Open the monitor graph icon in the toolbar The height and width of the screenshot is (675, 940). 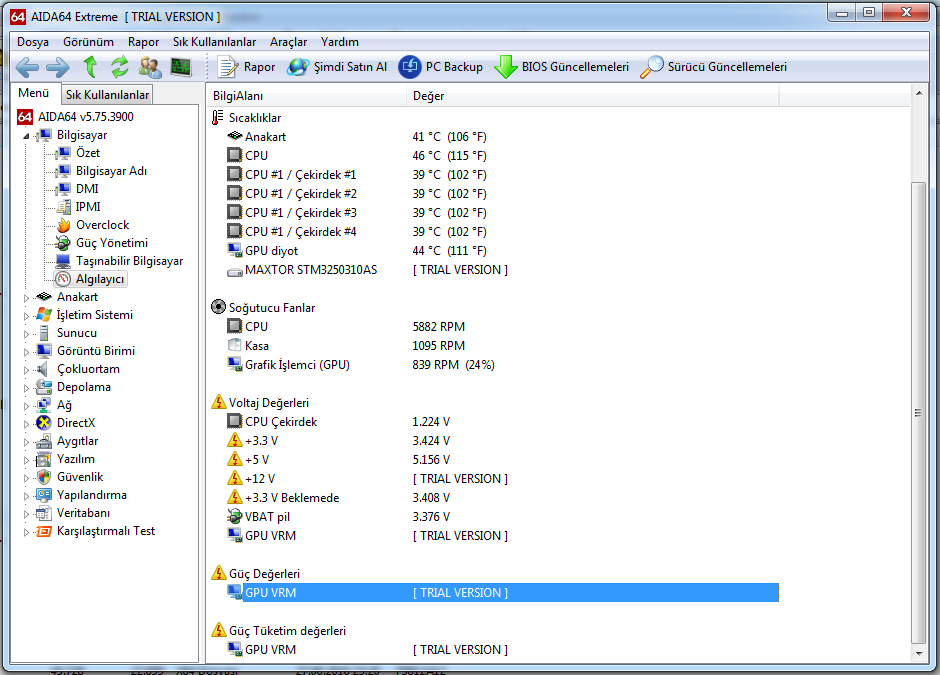(181, 67)
